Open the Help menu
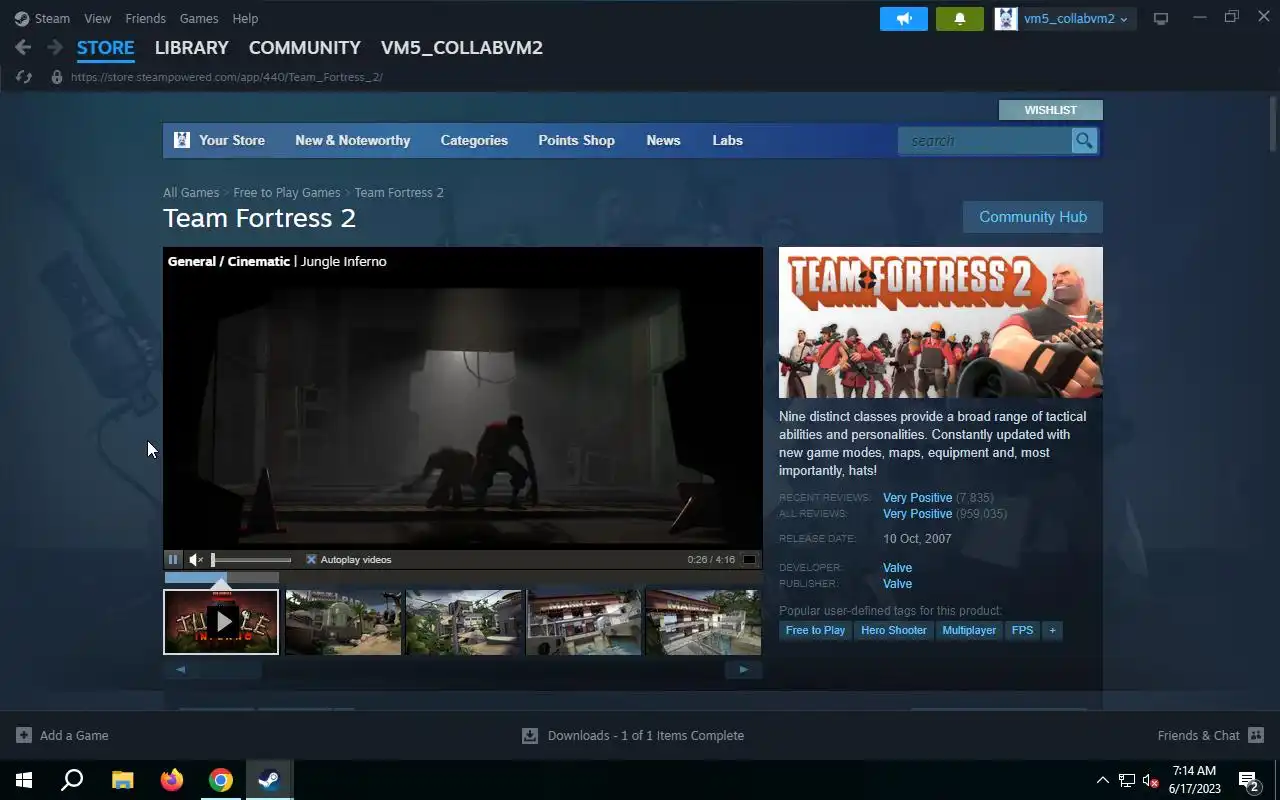Screen dimensions: 1280x800 pyautogui.click(x=245, y=19)
